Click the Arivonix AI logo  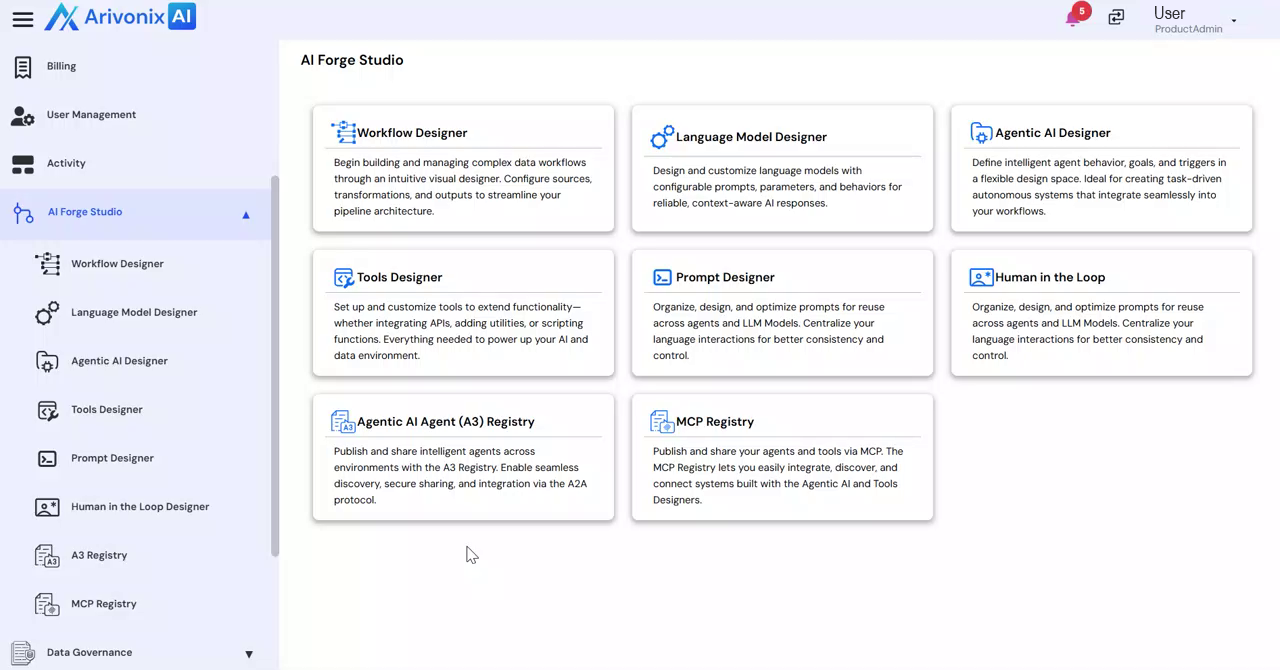coord(121,17)
